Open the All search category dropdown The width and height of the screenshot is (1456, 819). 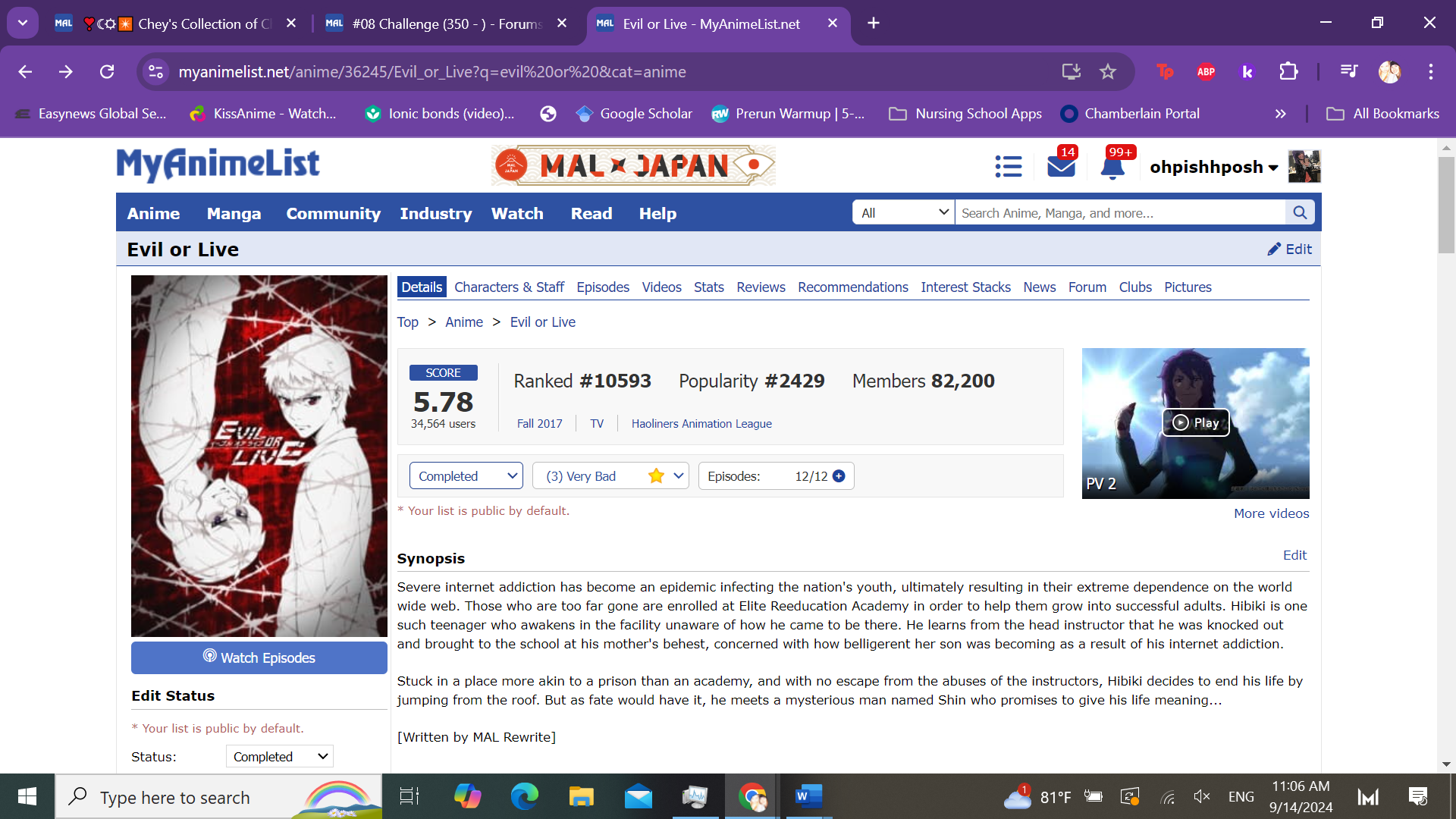click(904, 213)
